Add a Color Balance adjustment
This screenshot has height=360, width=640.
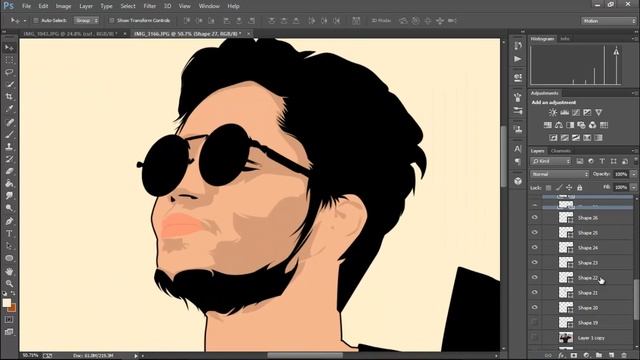(559, 125)
